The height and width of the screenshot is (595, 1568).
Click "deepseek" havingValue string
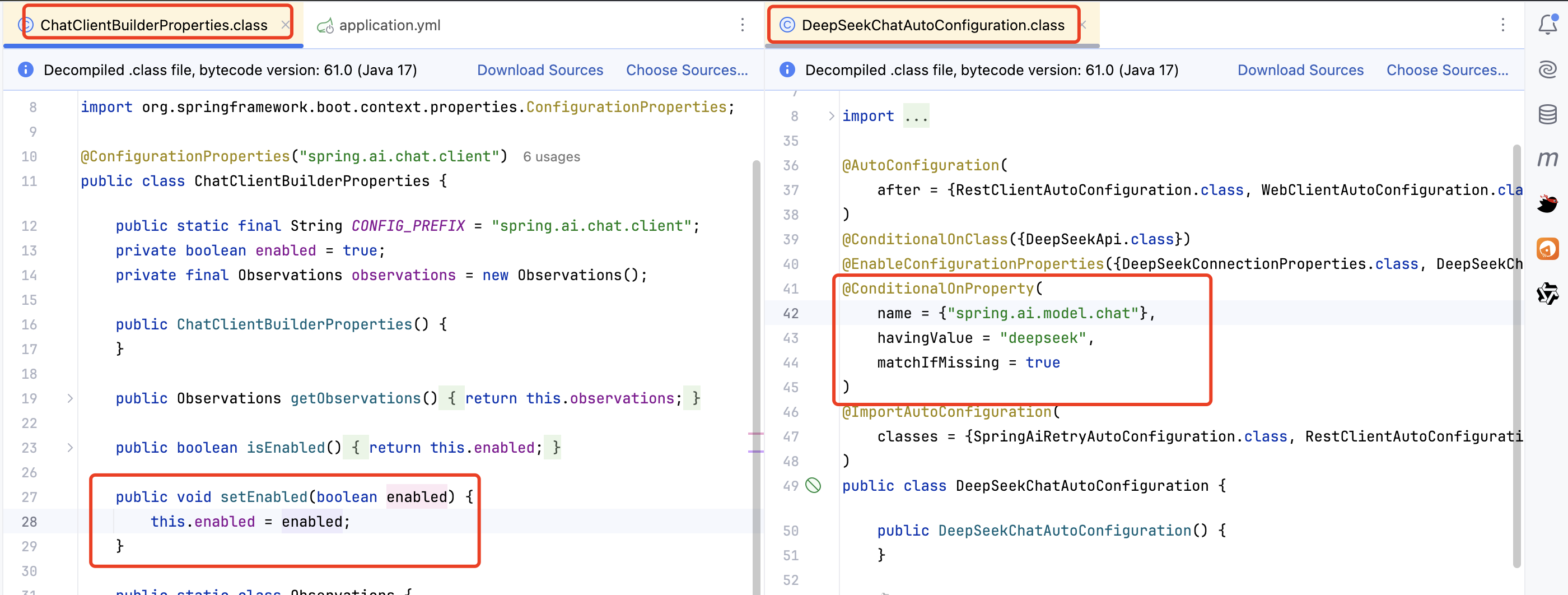[1043, 338]
